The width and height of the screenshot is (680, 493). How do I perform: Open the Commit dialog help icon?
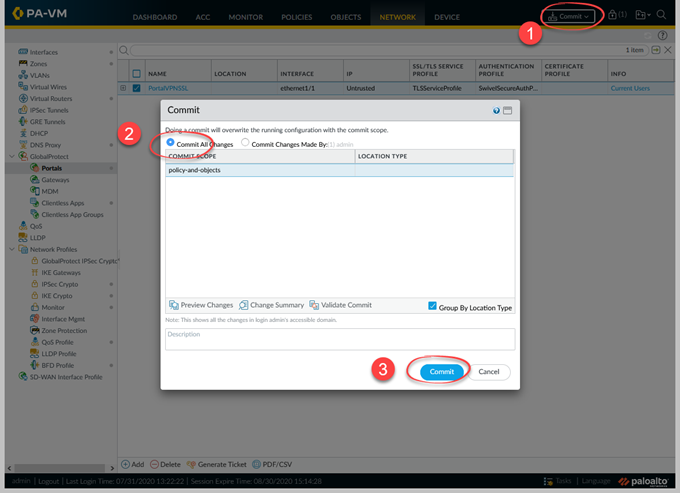point(496,111)
